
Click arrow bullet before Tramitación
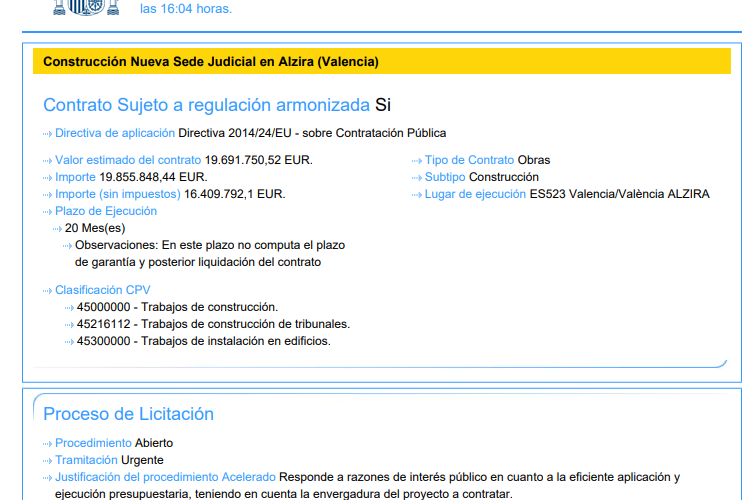(48, 460)
